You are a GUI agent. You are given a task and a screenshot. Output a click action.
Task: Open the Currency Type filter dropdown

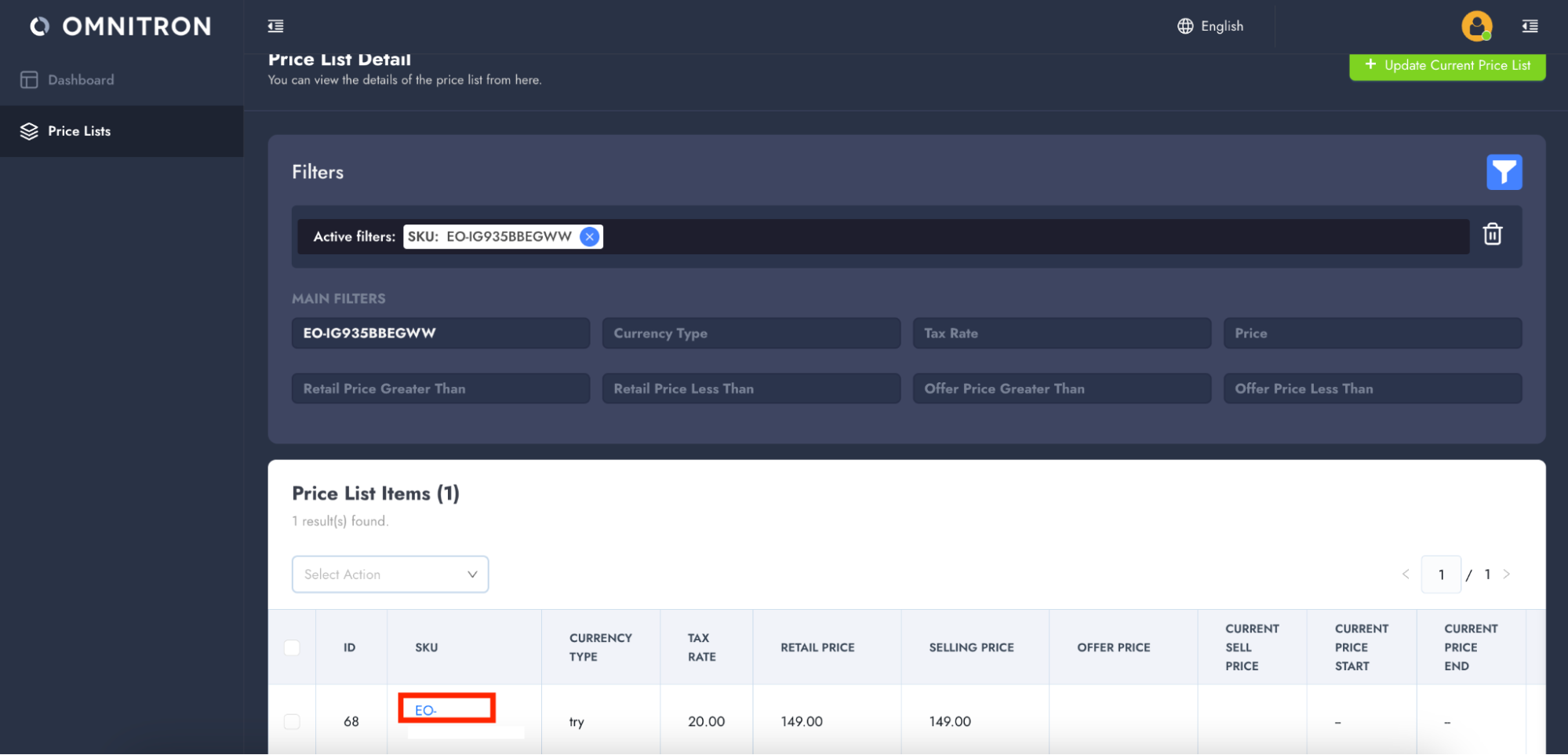click(x=750, y=334)
